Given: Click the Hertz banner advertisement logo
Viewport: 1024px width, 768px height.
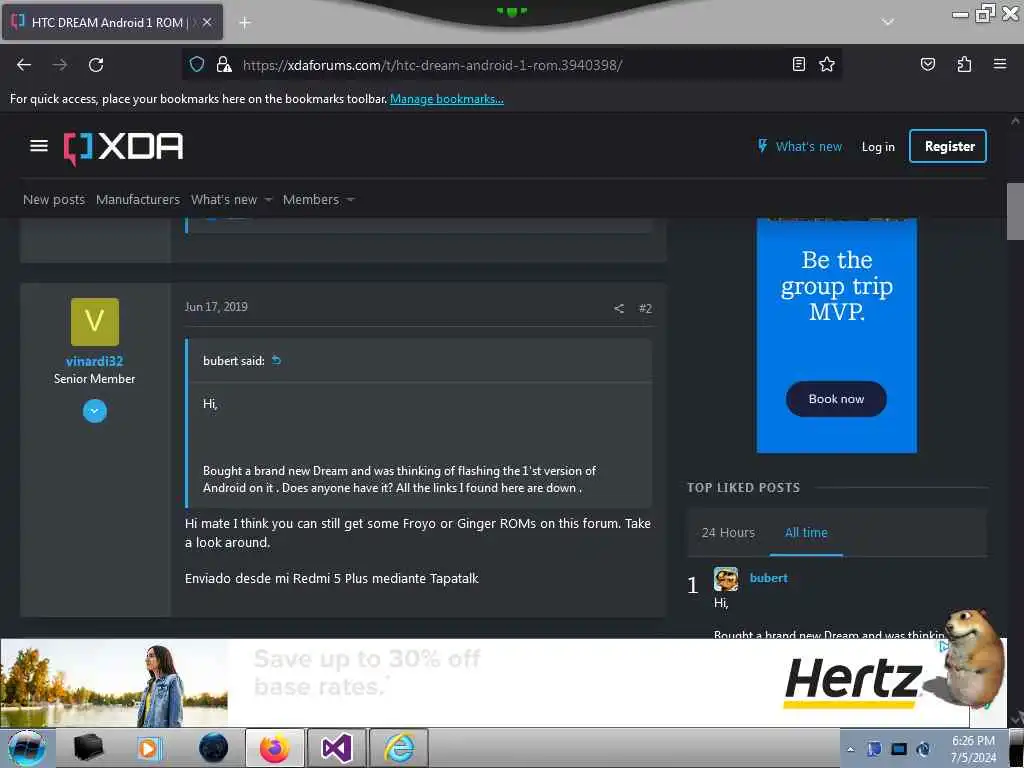Looking at the screenshot, I should (x=854, y=682).
